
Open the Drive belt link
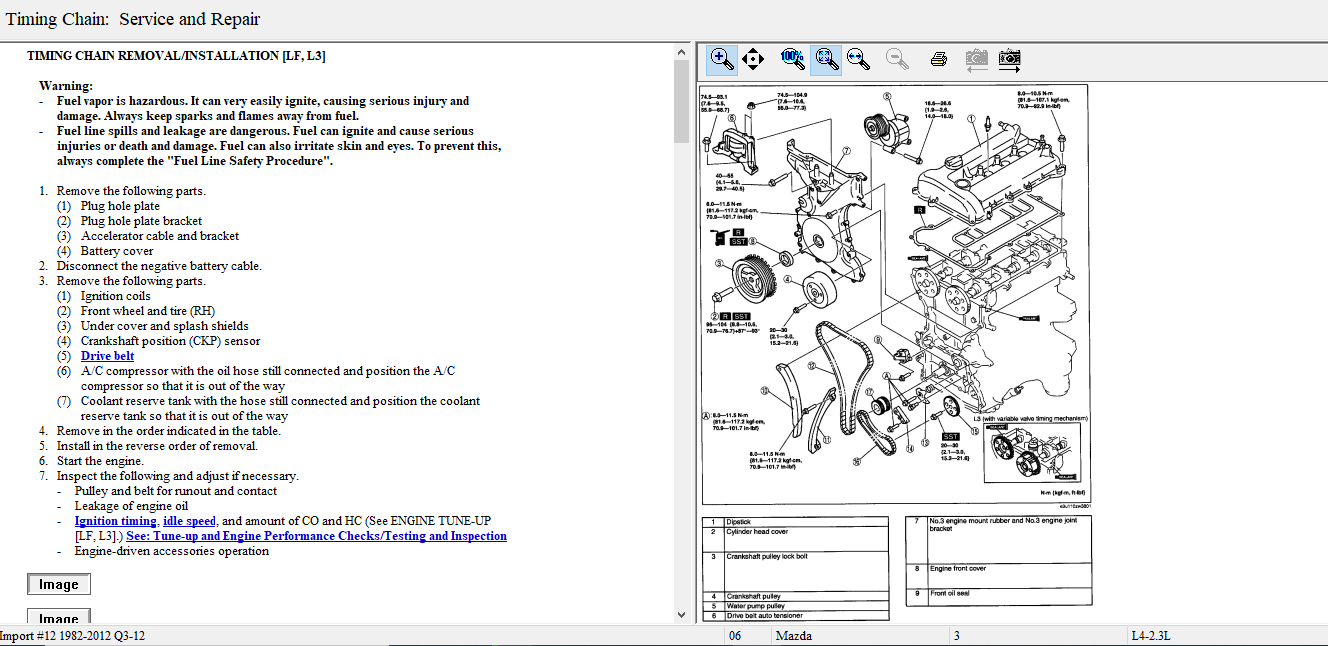(107, 356)
